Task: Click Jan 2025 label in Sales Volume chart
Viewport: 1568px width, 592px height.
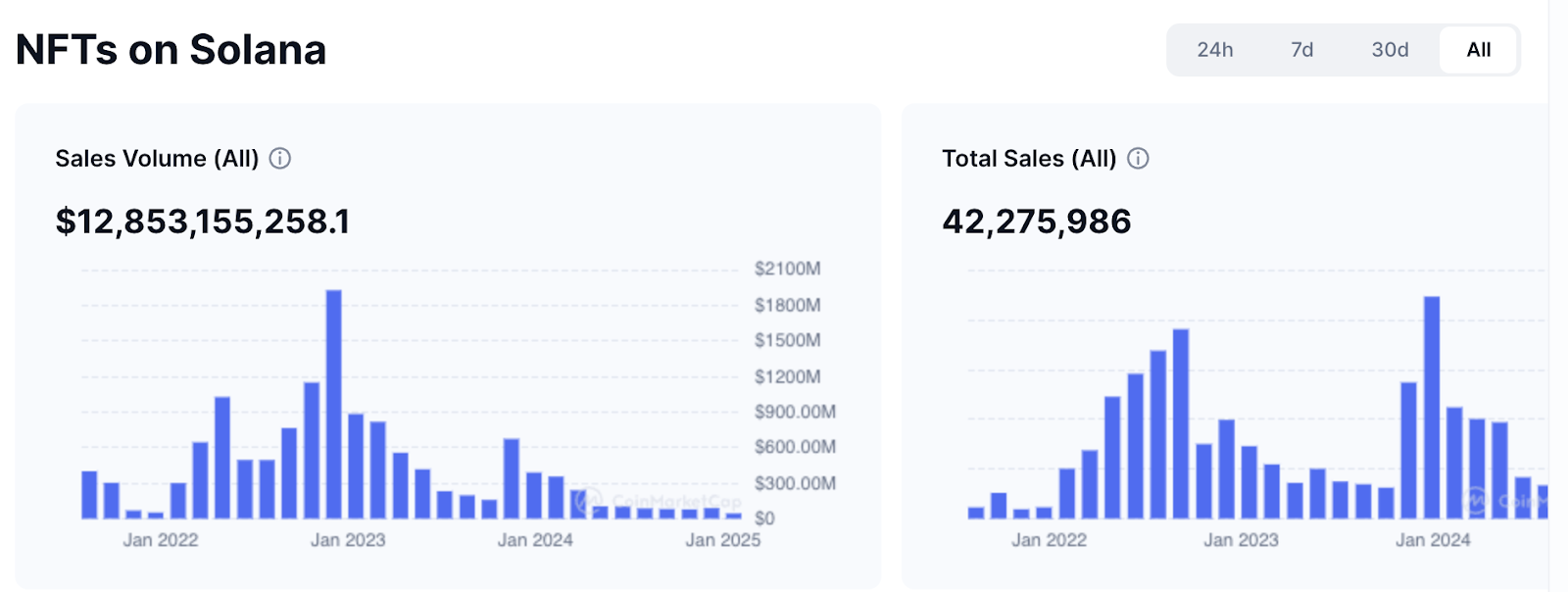Action: (723, 540)
